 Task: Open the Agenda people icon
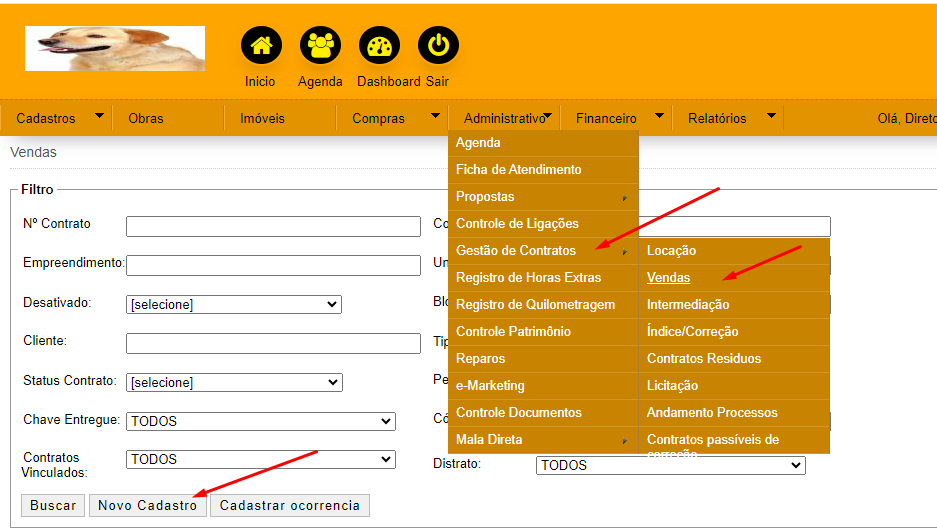(x=320, y=46)
